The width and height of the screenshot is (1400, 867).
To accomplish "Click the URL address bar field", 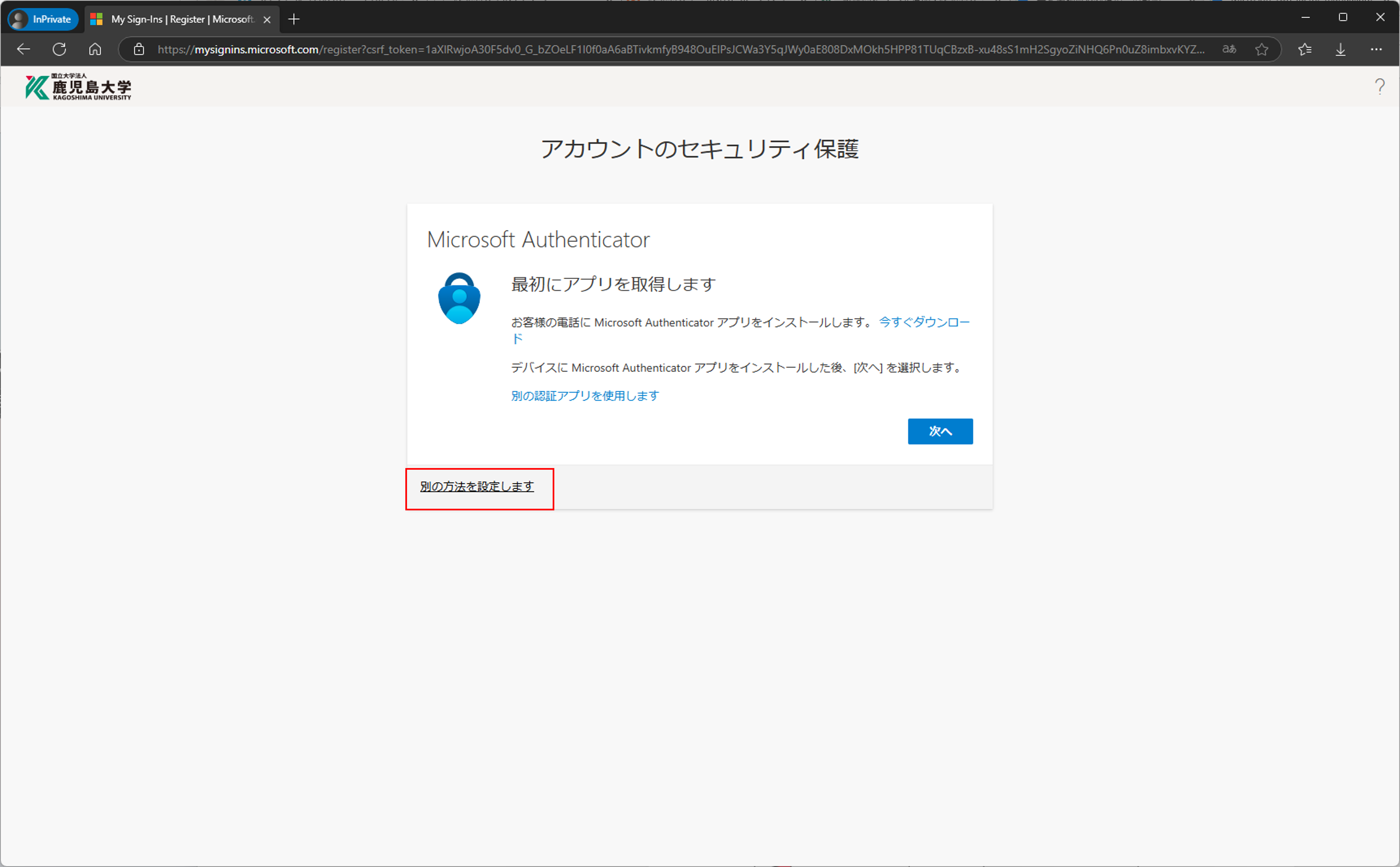I will tap(680, 49).
